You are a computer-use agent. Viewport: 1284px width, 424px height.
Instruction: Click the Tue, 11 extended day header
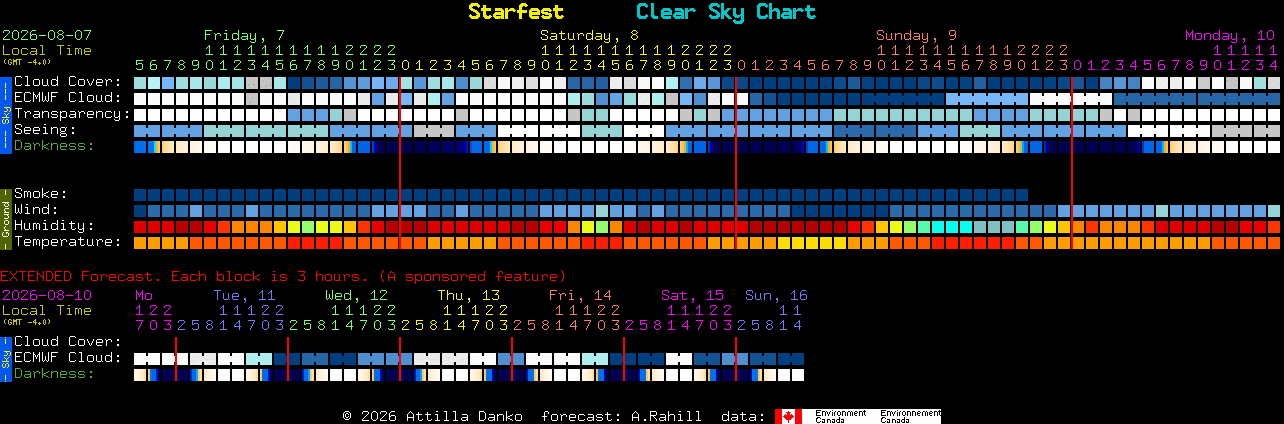pyautogui.click(x=244, y=296)
